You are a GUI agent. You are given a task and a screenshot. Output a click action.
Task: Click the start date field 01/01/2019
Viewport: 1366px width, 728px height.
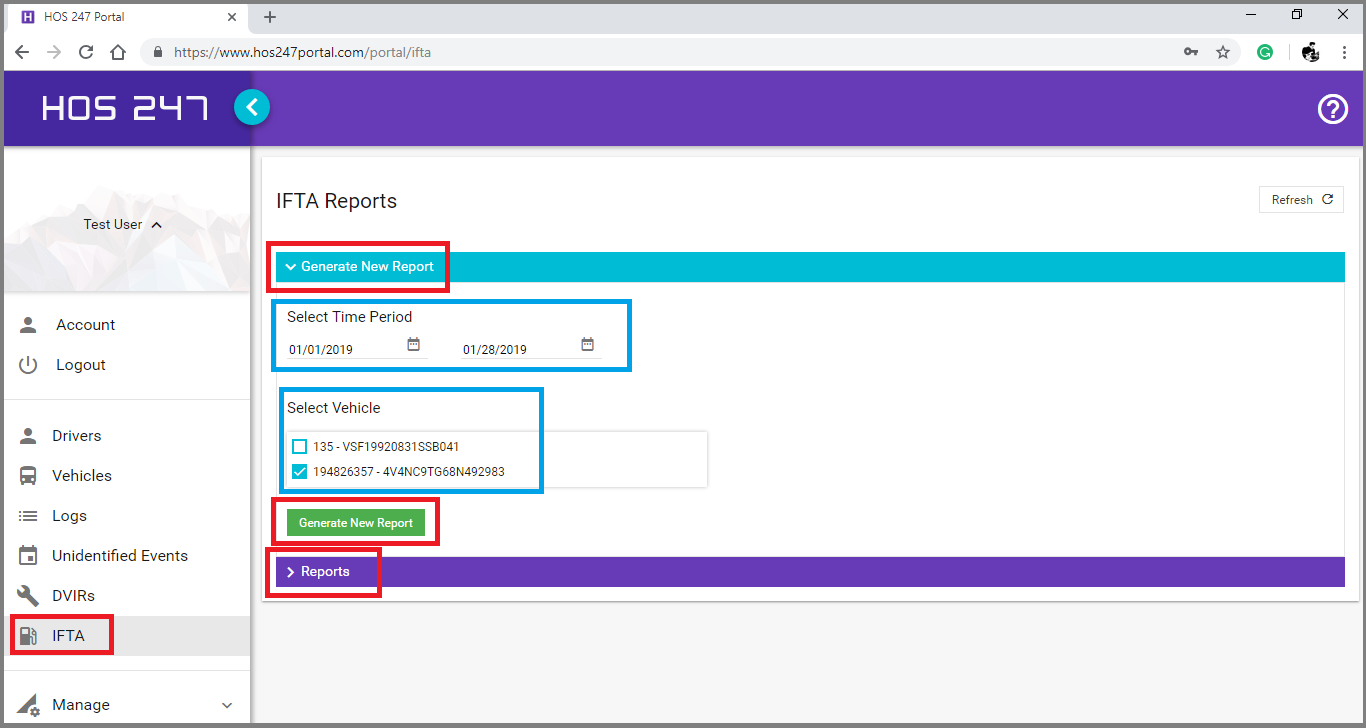tap(344, 350)
